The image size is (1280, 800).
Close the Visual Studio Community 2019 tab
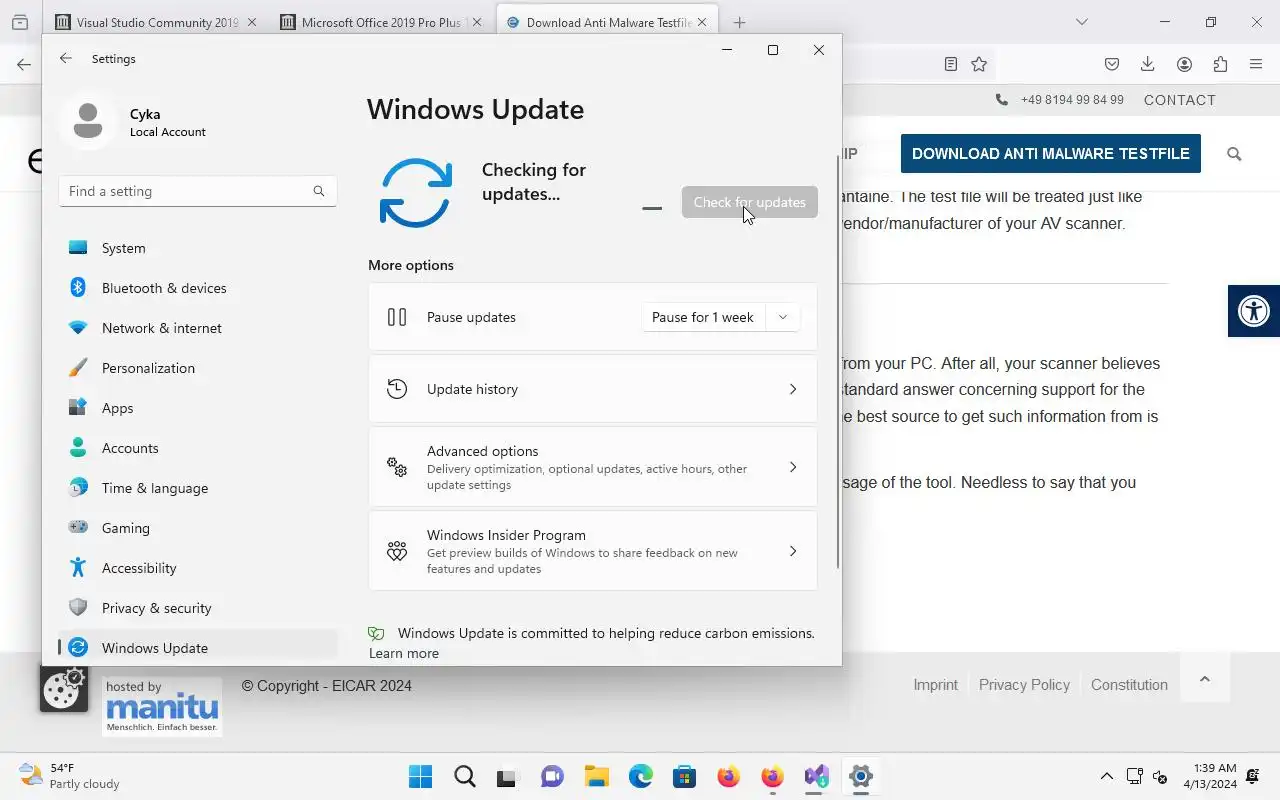click(x=251, y=22)
